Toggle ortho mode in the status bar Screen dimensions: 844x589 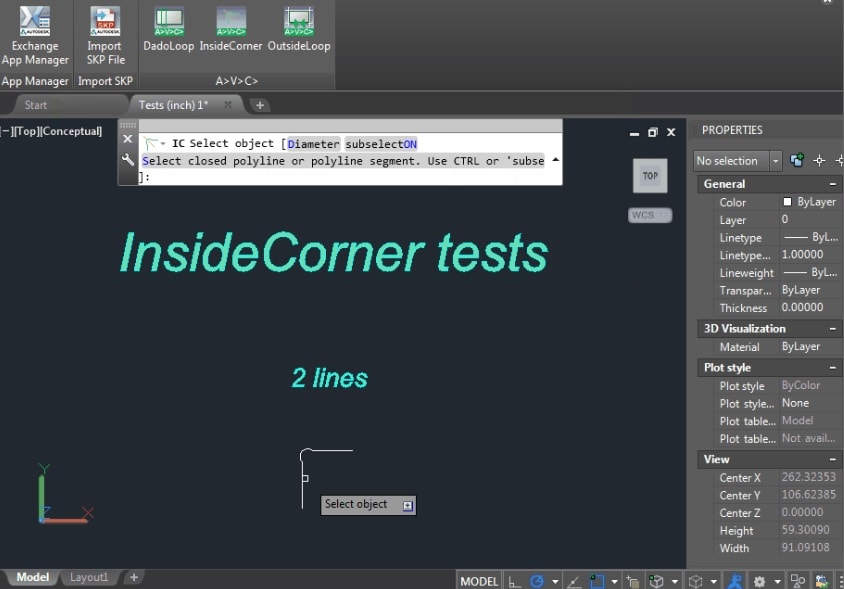pos(513,580)
